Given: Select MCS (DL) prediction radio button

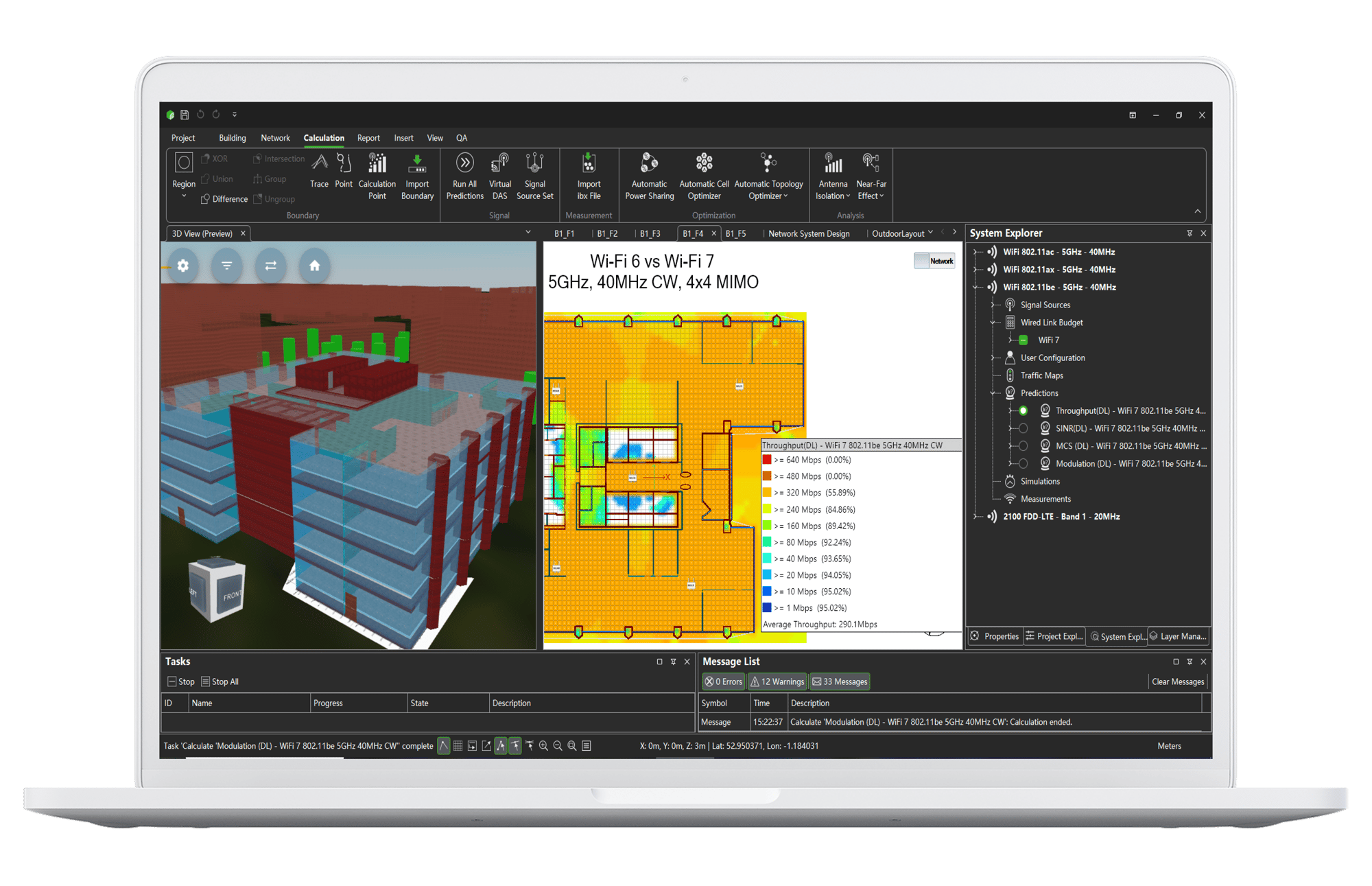Looking at the screenshot, I should 1023,446.
